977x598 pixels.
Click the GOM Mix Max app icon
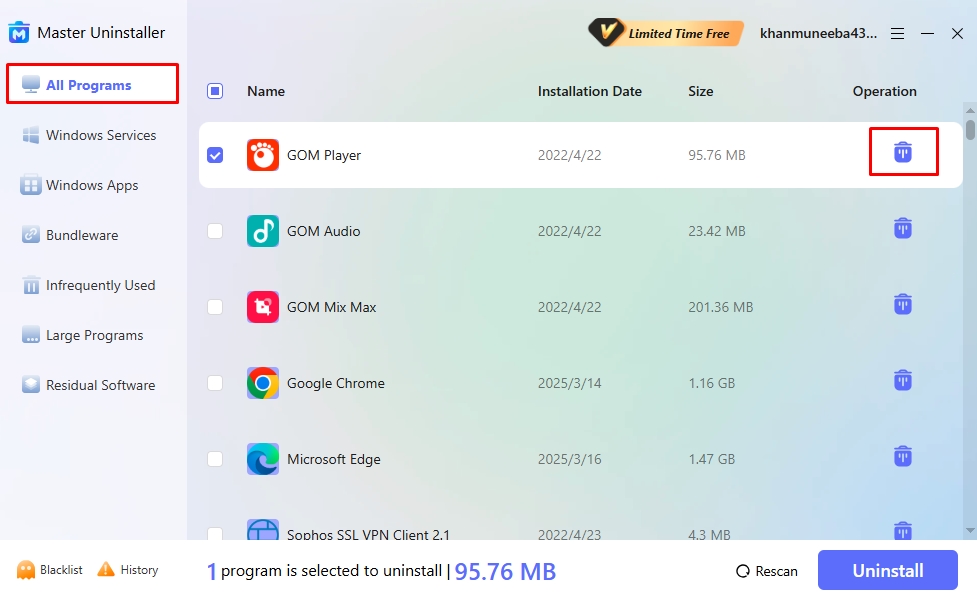[x=262, y=307]
